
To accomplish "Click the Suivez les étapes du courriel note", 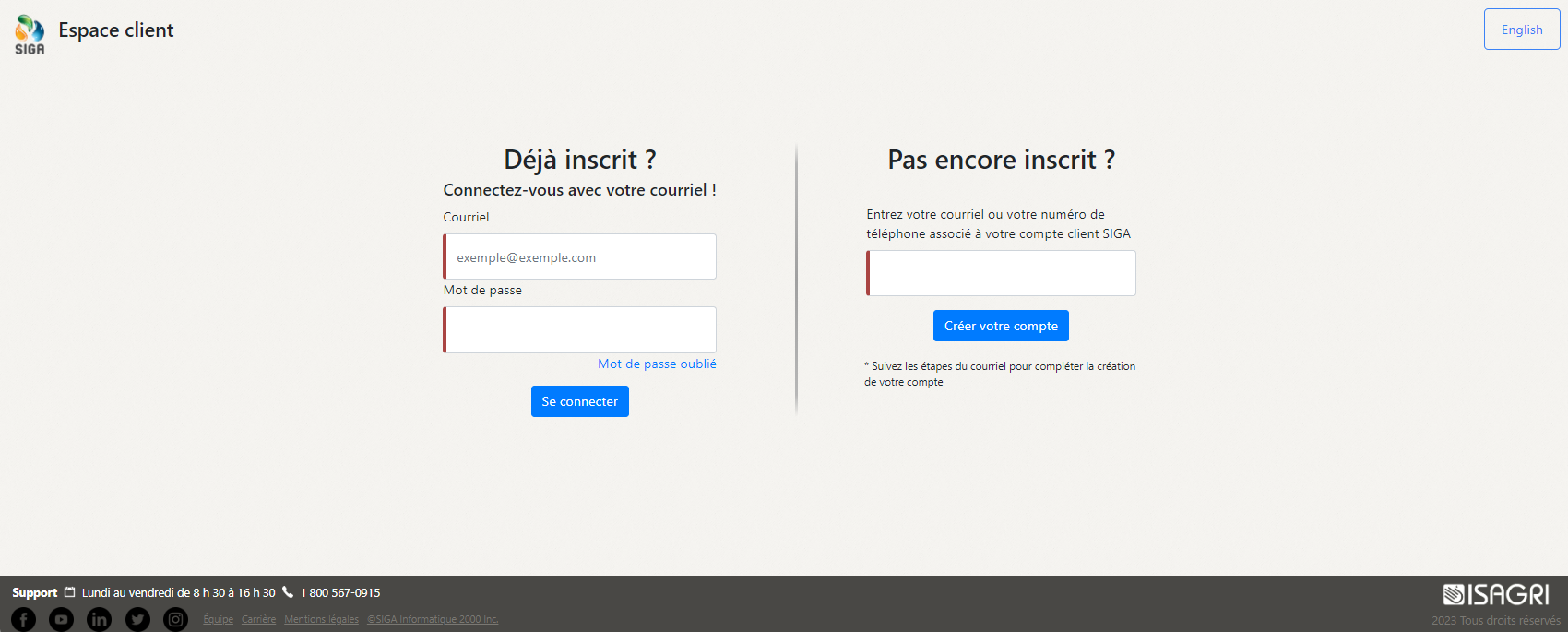I will (1000, 374).
